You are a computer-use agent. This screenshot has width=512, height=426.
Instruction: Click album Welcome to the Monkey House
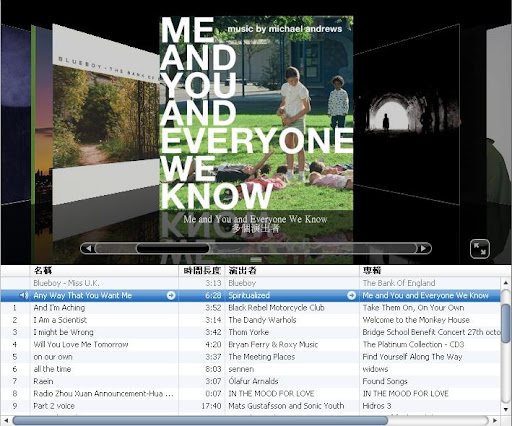tap(416, 320)
